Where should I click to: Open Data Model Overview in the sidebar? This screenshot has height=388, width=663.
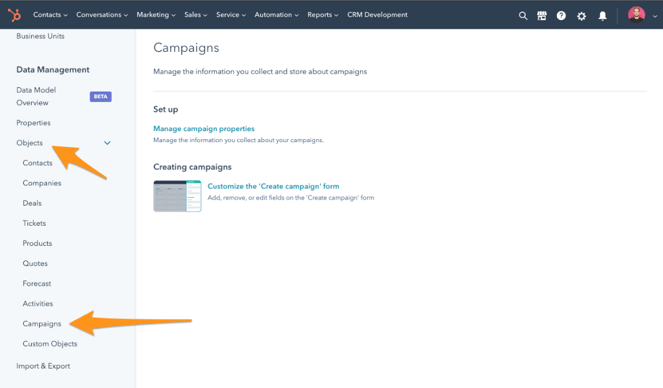coord(36,96)
